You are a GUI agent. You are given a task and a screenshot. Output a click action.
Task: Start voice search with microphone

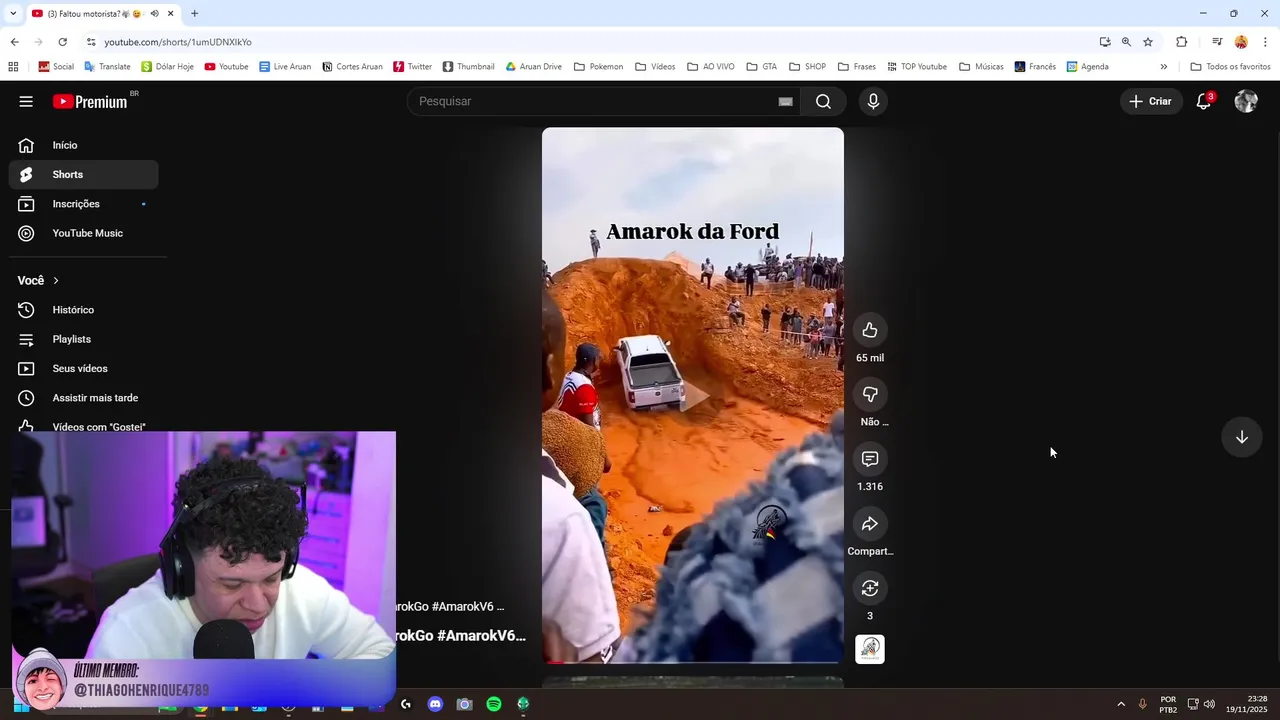pyautogui.click(x=873, y=101)
